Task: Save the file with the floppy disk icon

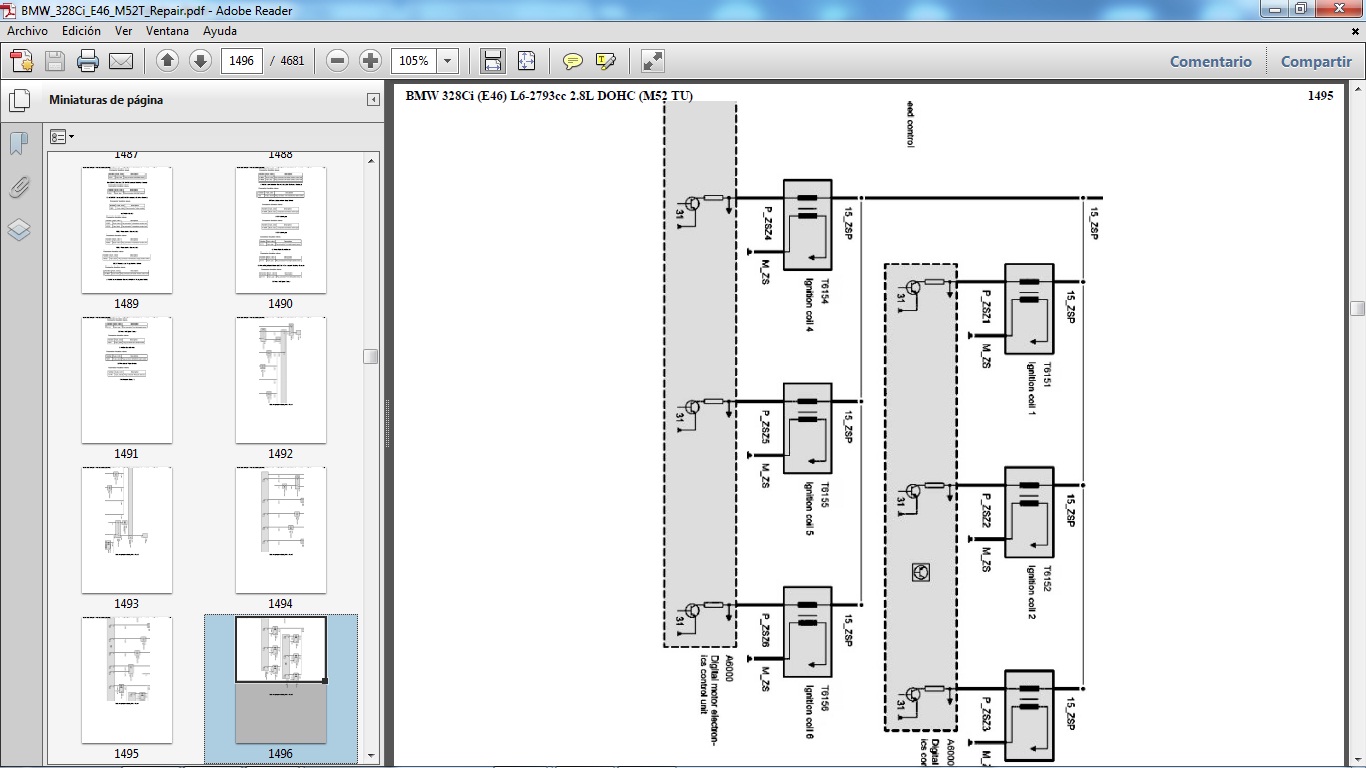Action: pos(55,61)
